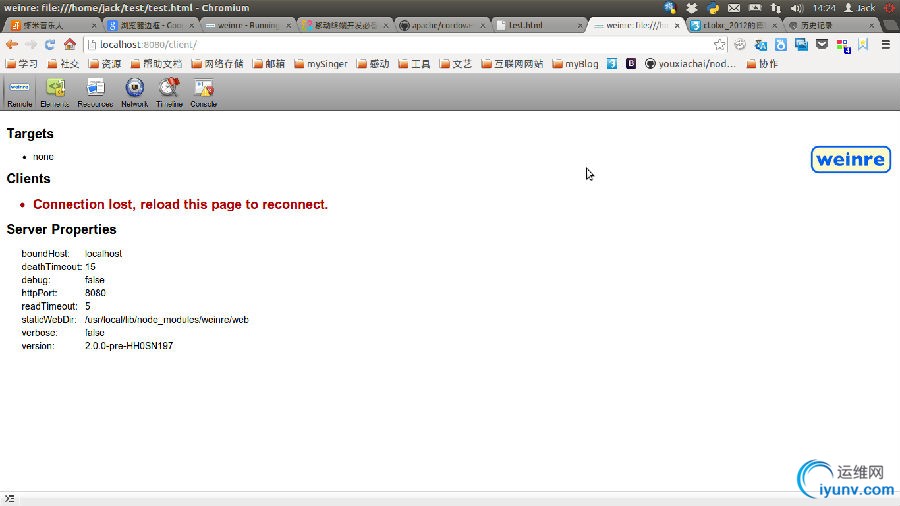Viewport: 900px width, 506px height.
Task: Click the screenshot pictures extension icon
Action: [x=801, y=44]
